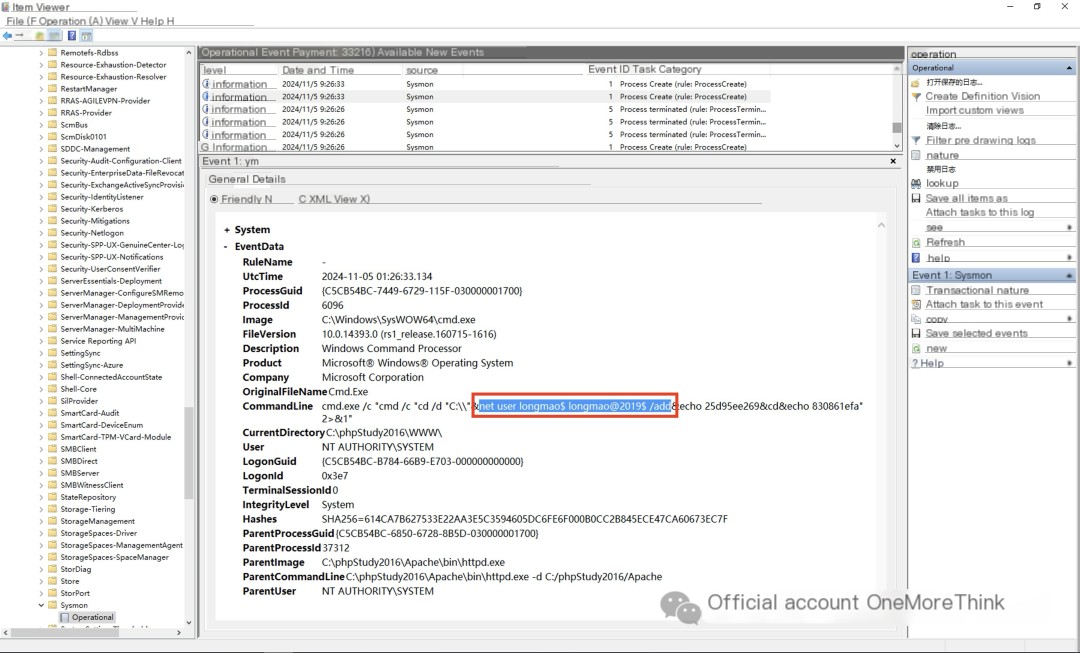The height and width of the screenshot is (653, 1080).
Task: Click the Transactional nature sheet icon
Action: click(x=916, y=291)
